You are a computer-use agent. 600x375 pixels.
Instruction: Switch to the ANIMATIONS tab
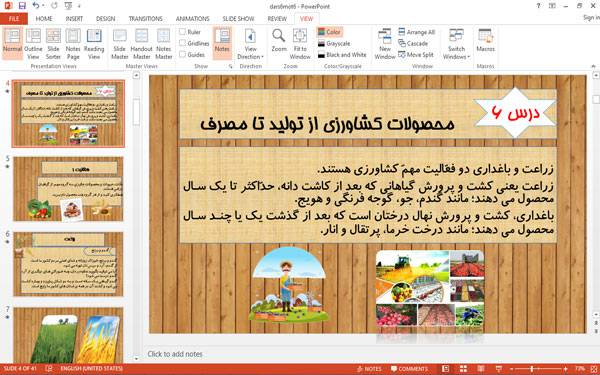coord(192,18)
